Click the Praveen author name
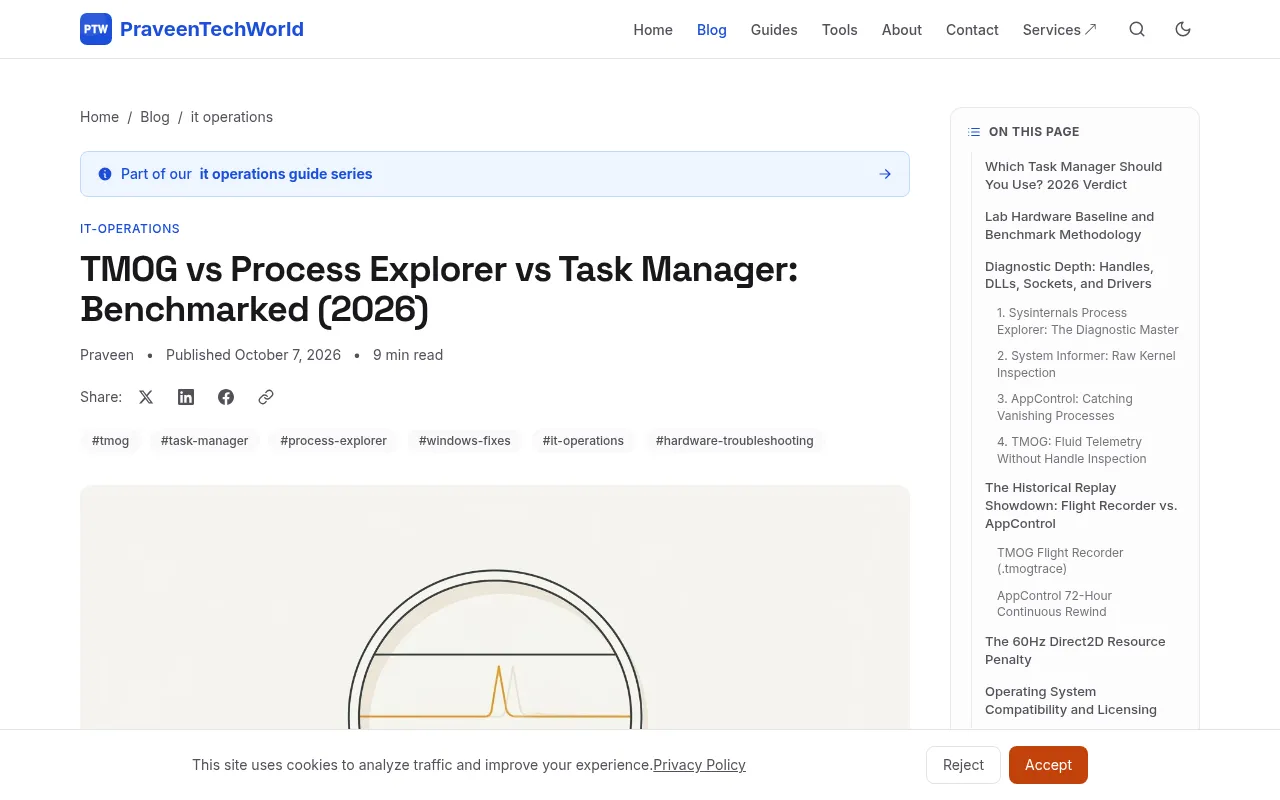This screenshot has width=1280, height=800. [107, 355]
